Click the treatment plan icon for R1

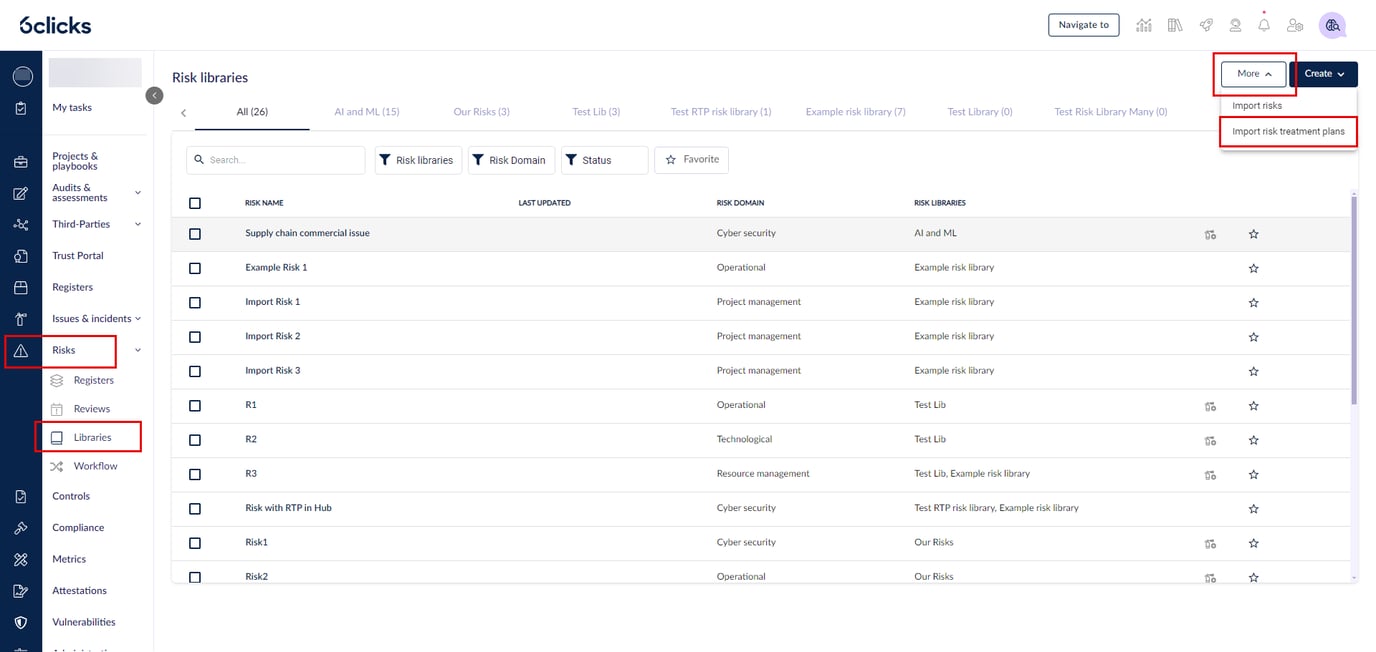tap(1210, 406)
